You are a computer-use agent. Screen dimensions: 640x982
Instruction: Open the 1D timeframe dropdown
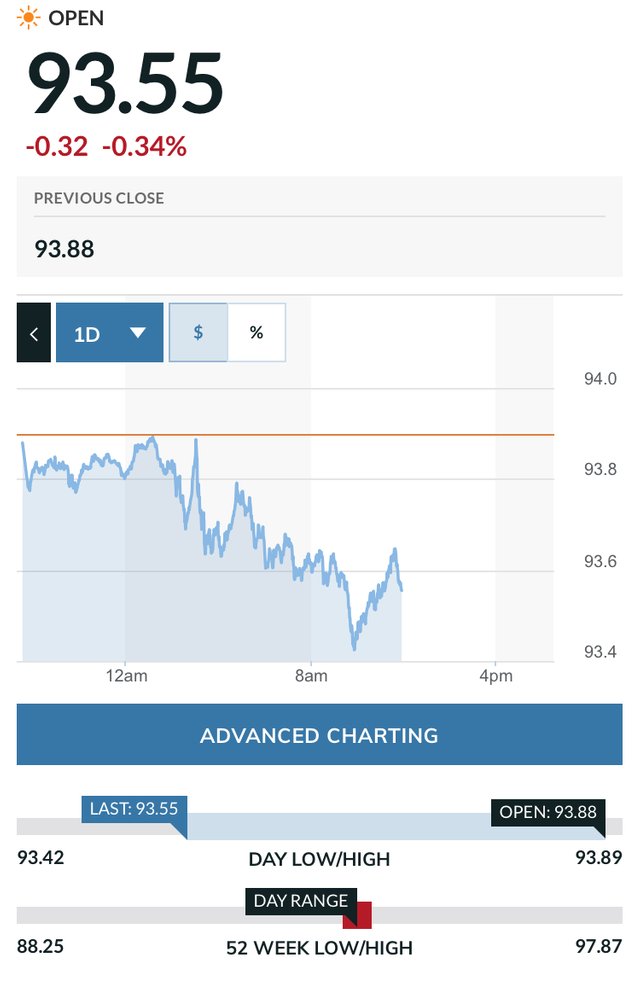tap(109, 333)
